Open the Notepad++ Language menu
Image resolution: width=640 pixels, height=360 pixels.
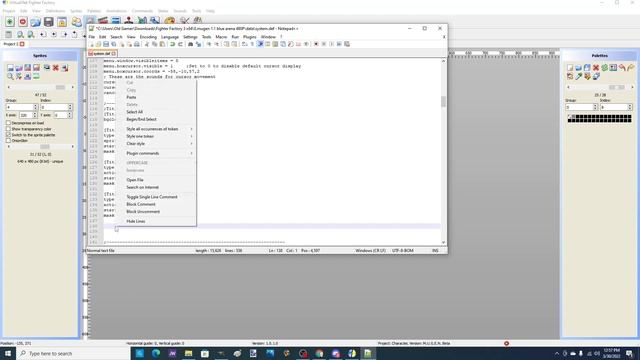click(170, 37)
